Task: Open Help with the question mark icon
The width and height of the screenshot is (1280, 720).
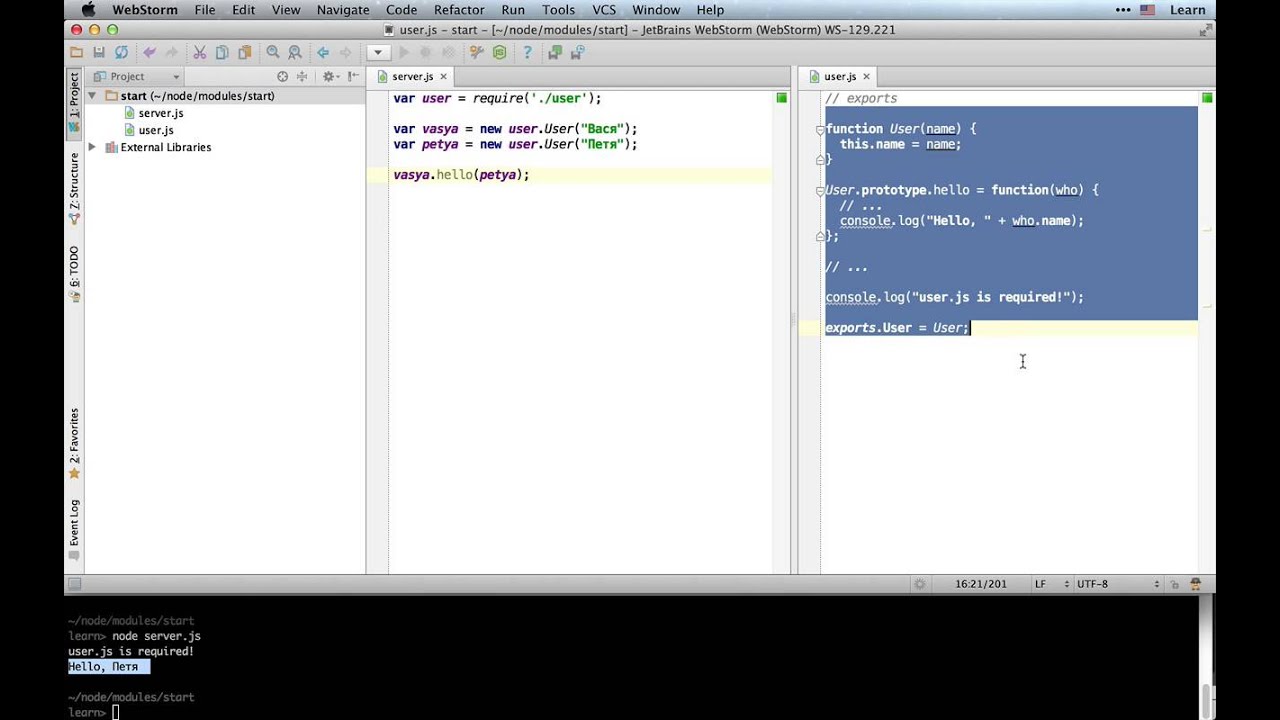Action: click(527, 52)
